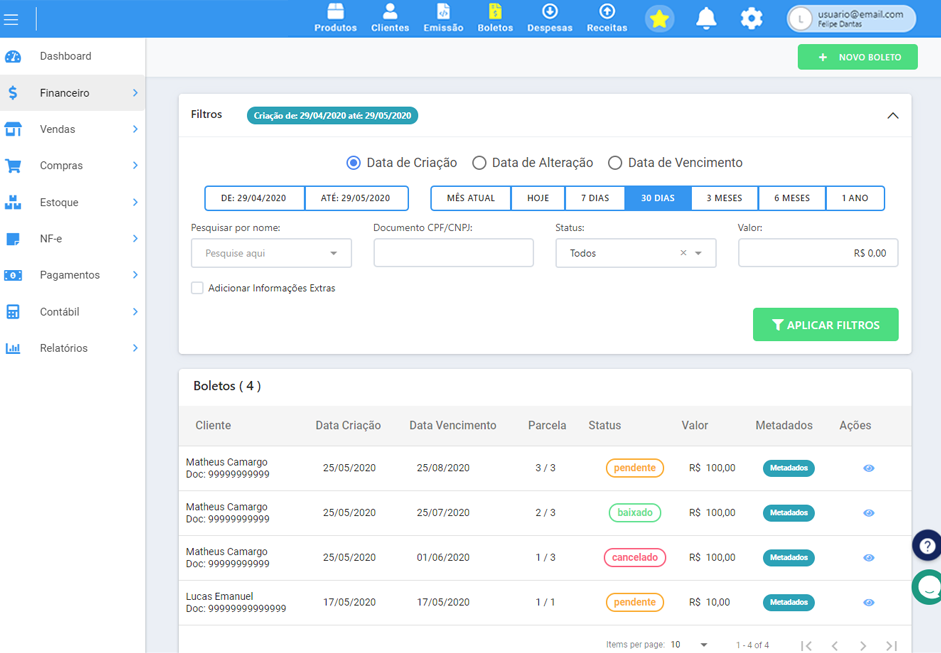Select the Data de Vencimento radio button
Image resolution: width=941 pixels, height=653 pixels.
pos(615,163)
